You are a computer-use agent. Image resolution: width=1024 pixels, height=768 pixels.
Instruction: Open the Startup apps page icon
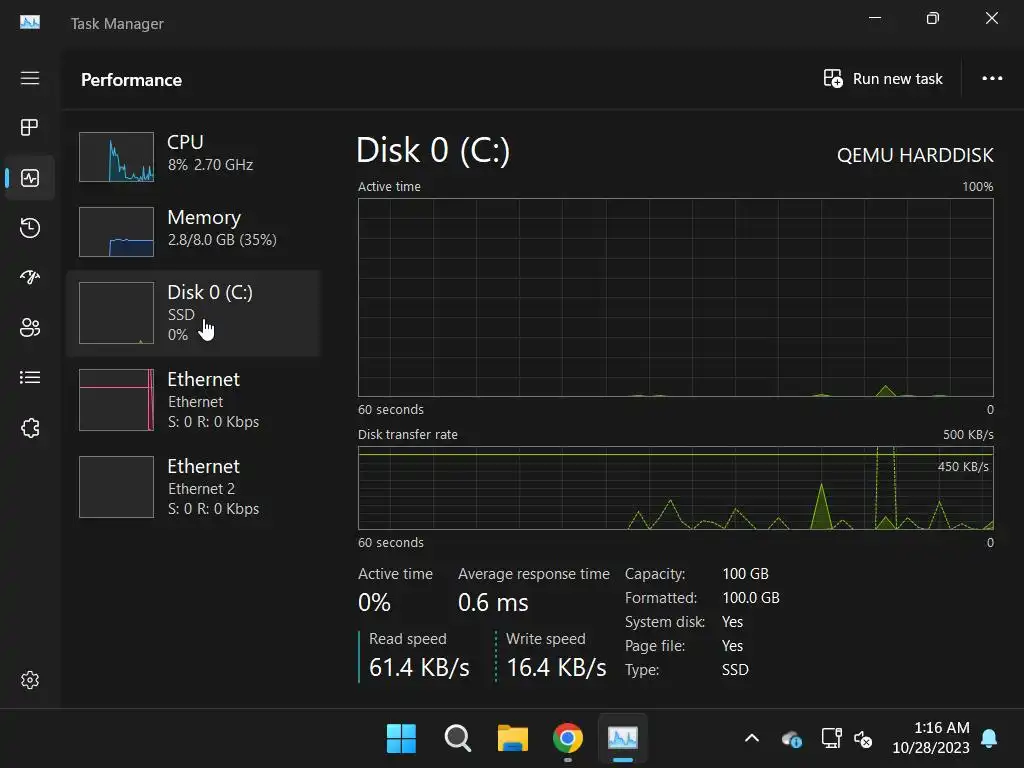coord(30,277)
